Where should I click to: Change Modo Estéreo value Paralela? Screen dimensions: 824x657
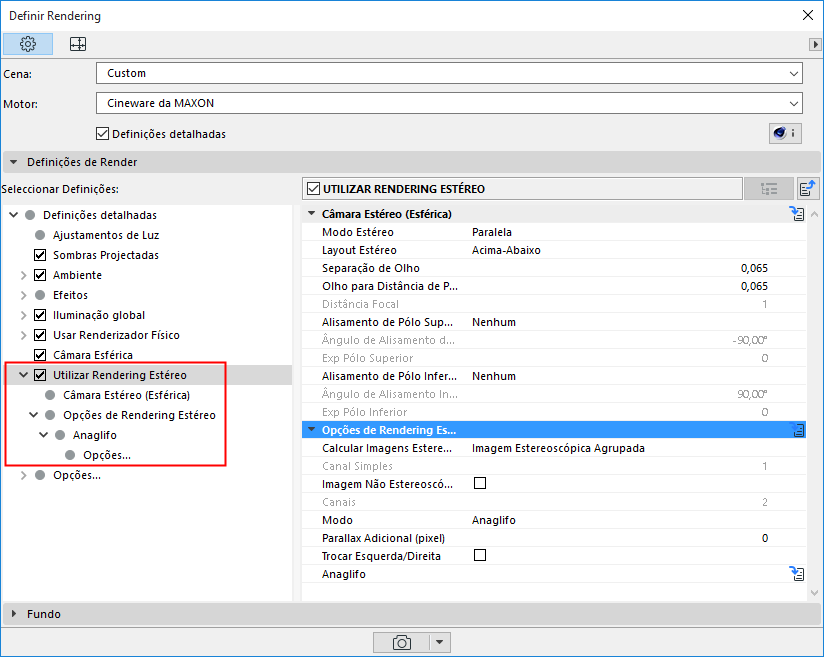coord(492,232)
